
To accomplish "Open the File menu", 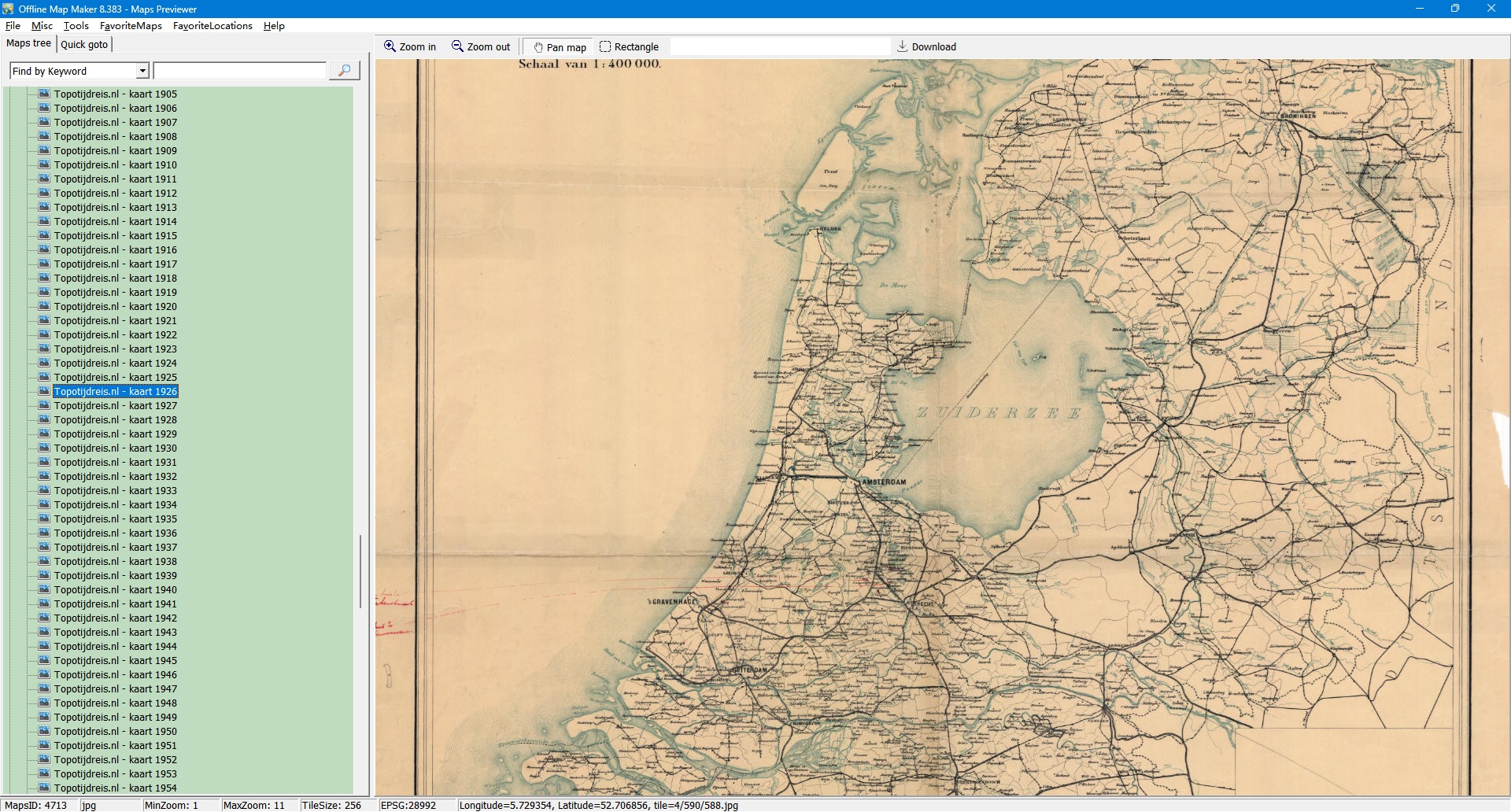I will coord(13,26).
